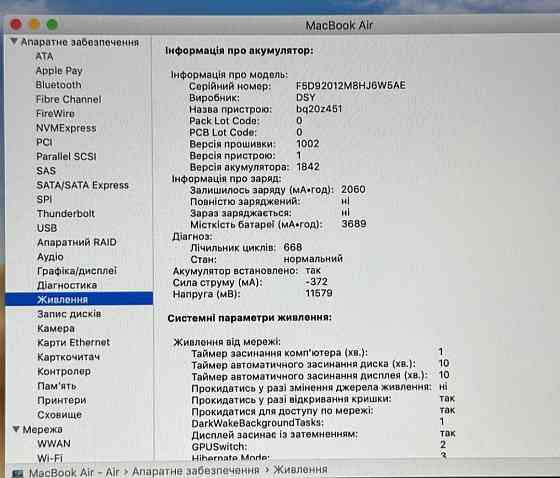Select Сховище in the sidebar
This screenshot has width=560, height=478.
60,415
